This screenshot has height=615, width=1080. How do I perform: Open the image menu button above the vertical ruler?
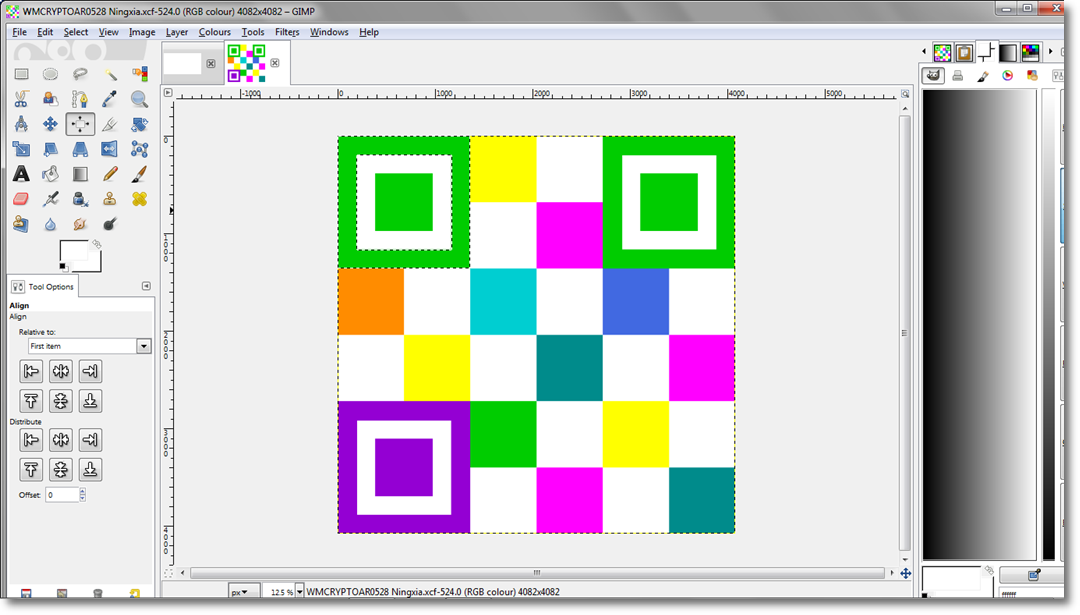[167, 92]
